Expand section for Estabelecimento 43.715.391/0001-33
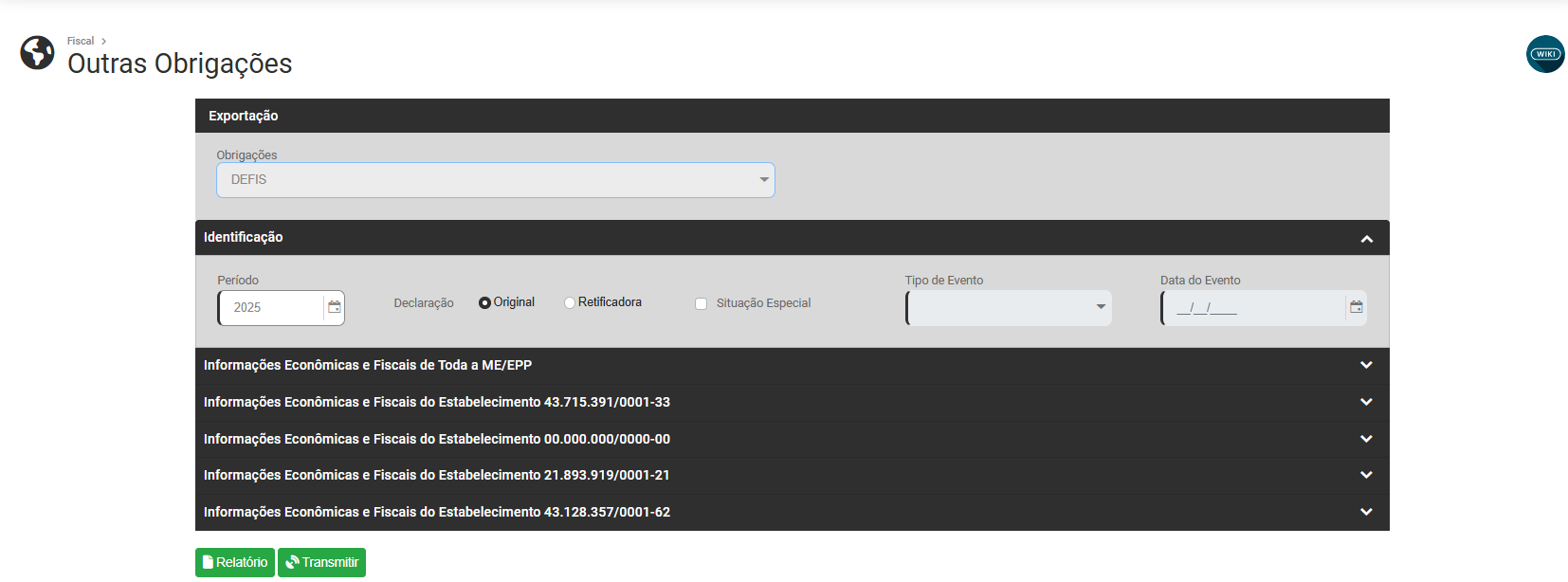Screen dimensions: 1568x582 pos(1365,403)
